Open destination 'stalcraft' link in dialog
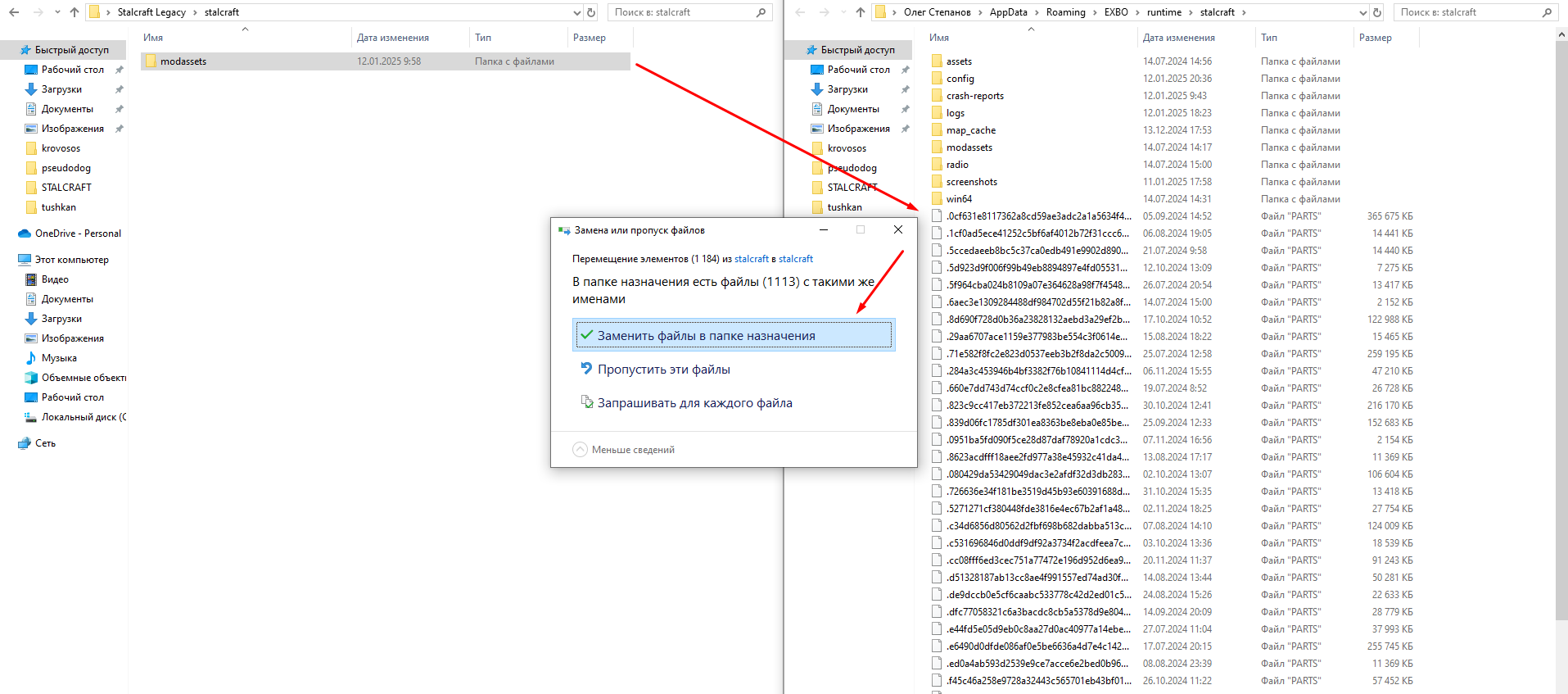Image resolution: width=1568 pixels, height=694 pixels. pos(796,259)
